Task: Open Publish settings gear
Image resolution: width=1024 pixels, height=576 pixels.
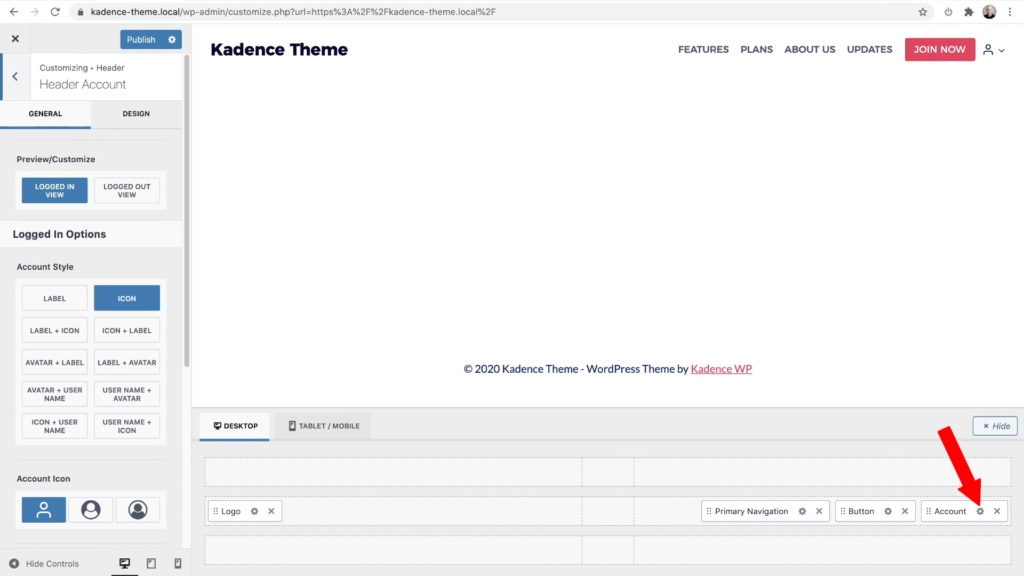Action: pos(172,39)
